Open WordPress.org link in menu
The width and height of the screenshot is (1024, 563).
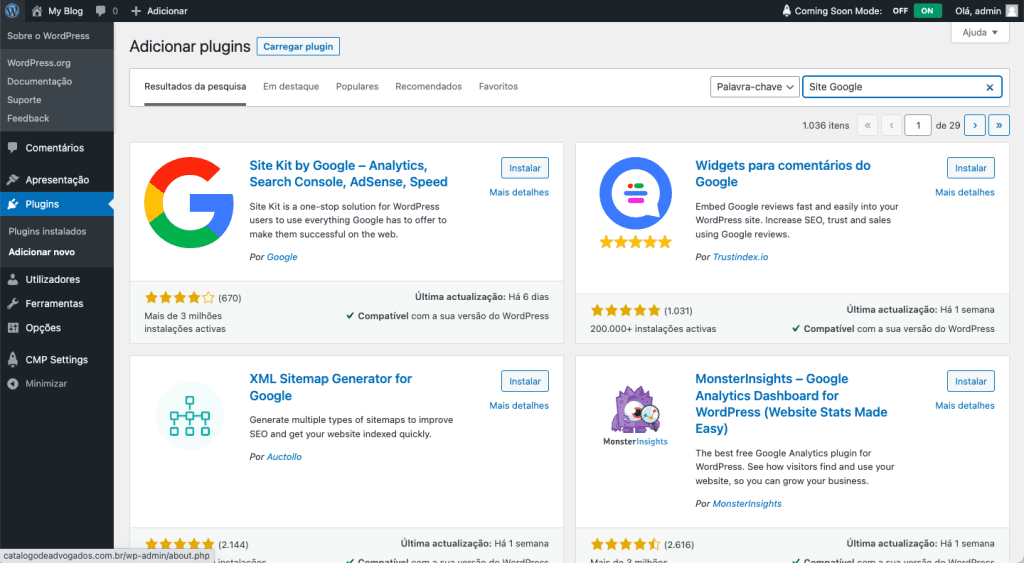pos(39,63)
